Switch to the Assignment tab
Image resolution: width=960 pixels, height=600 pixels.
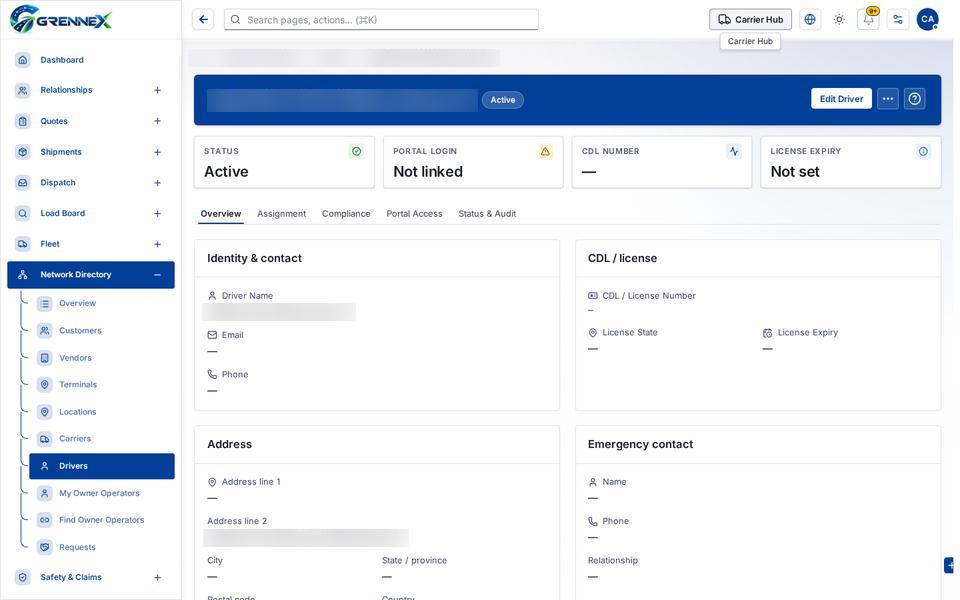point(282,214)
